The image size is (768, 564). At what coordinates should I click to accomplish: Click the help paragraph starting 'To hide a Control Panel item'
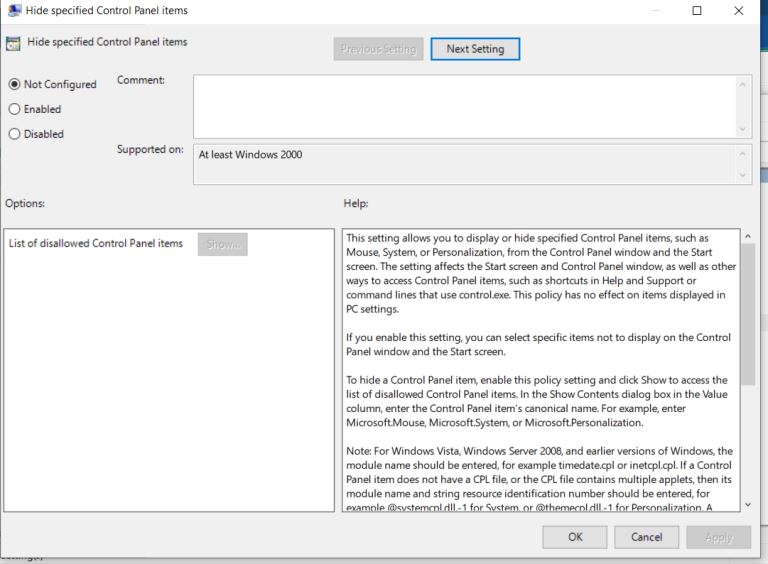536,401
